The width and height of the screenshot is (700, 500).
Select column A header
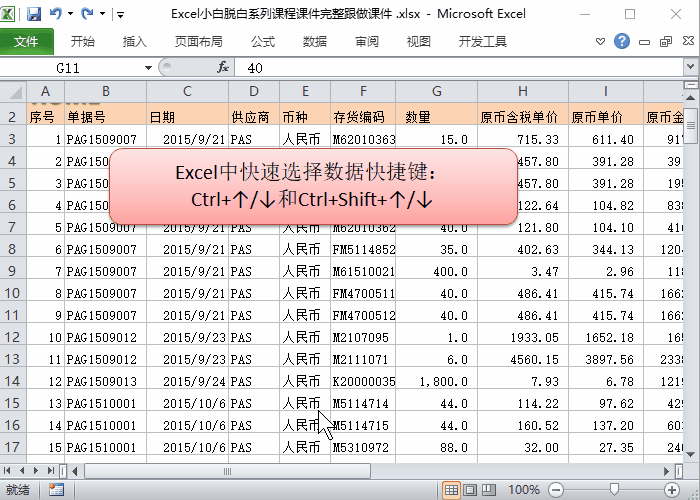[x=46, y=92]
